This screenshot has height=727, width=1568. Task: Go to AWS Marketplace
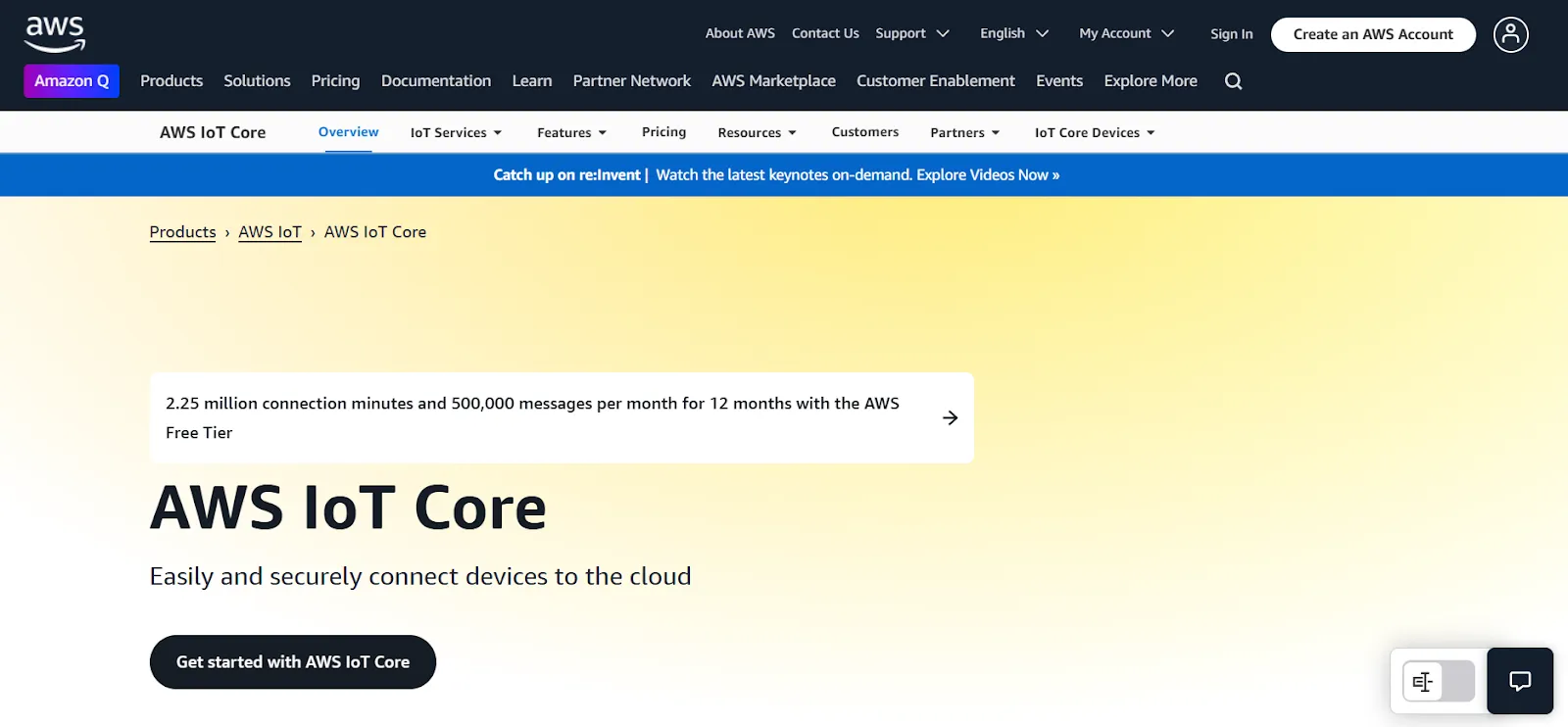point(773,81)
